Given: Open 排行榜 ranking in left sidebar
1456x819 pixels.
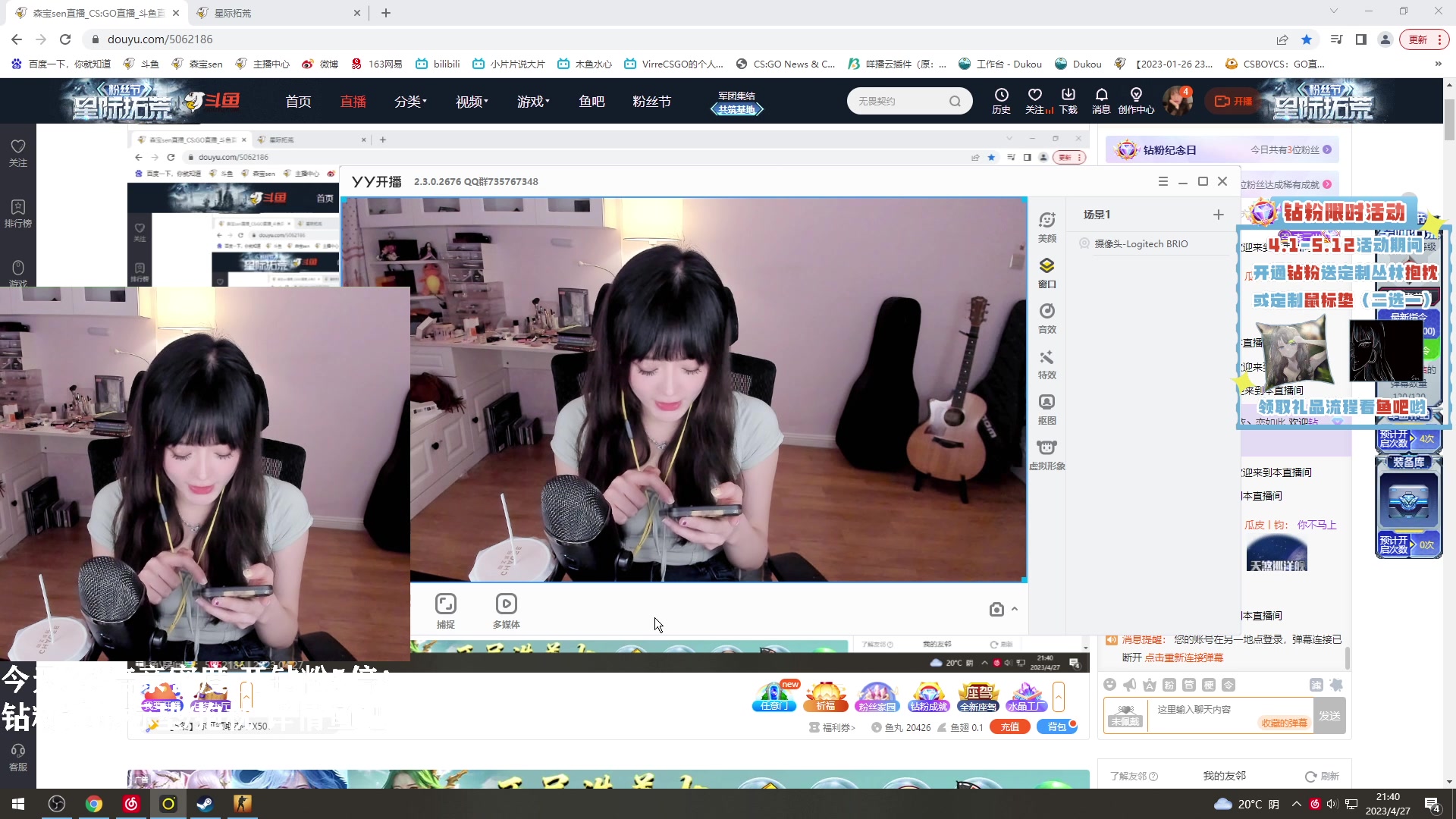Looking at the screenshot, I should click(x=18, y=213).
